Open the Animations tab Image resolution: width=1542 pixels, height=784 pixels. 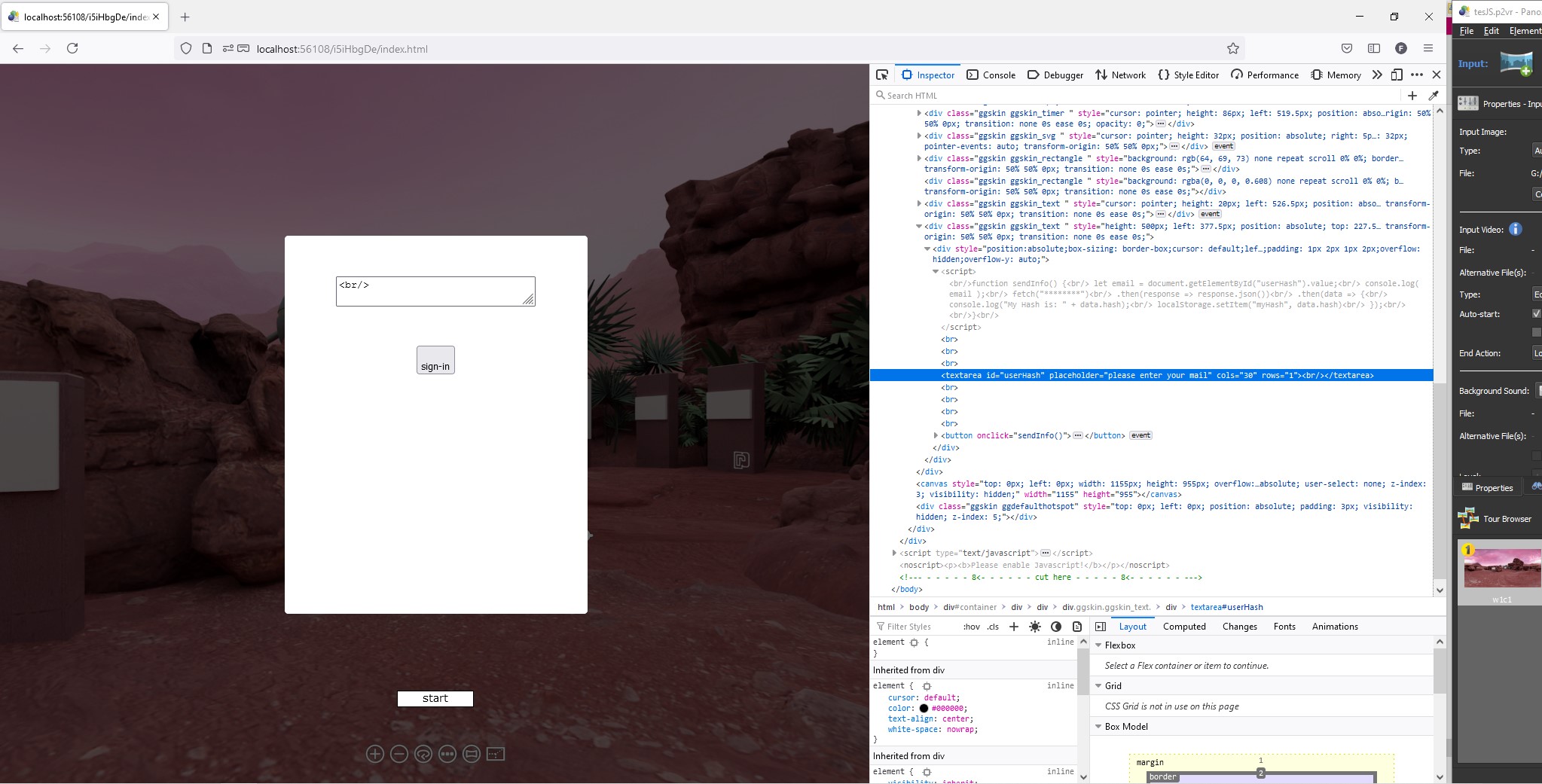tap(1335, 627)
